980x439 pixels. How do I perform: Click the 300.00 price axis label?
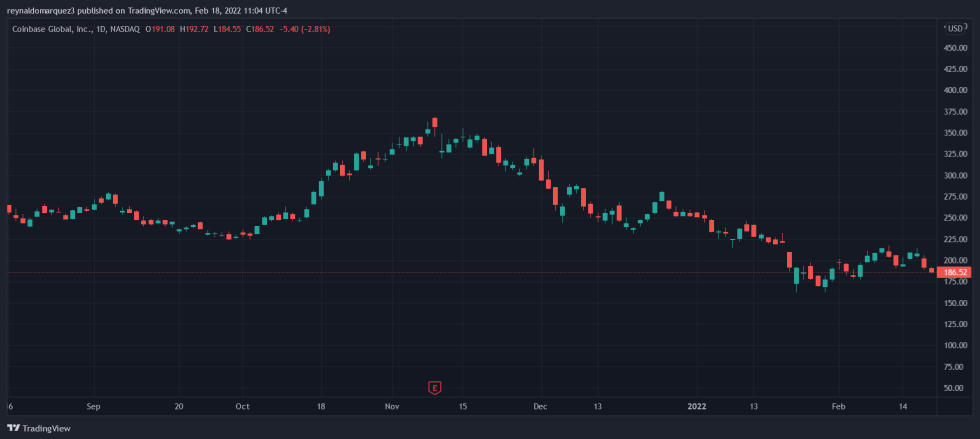point(954,175)
